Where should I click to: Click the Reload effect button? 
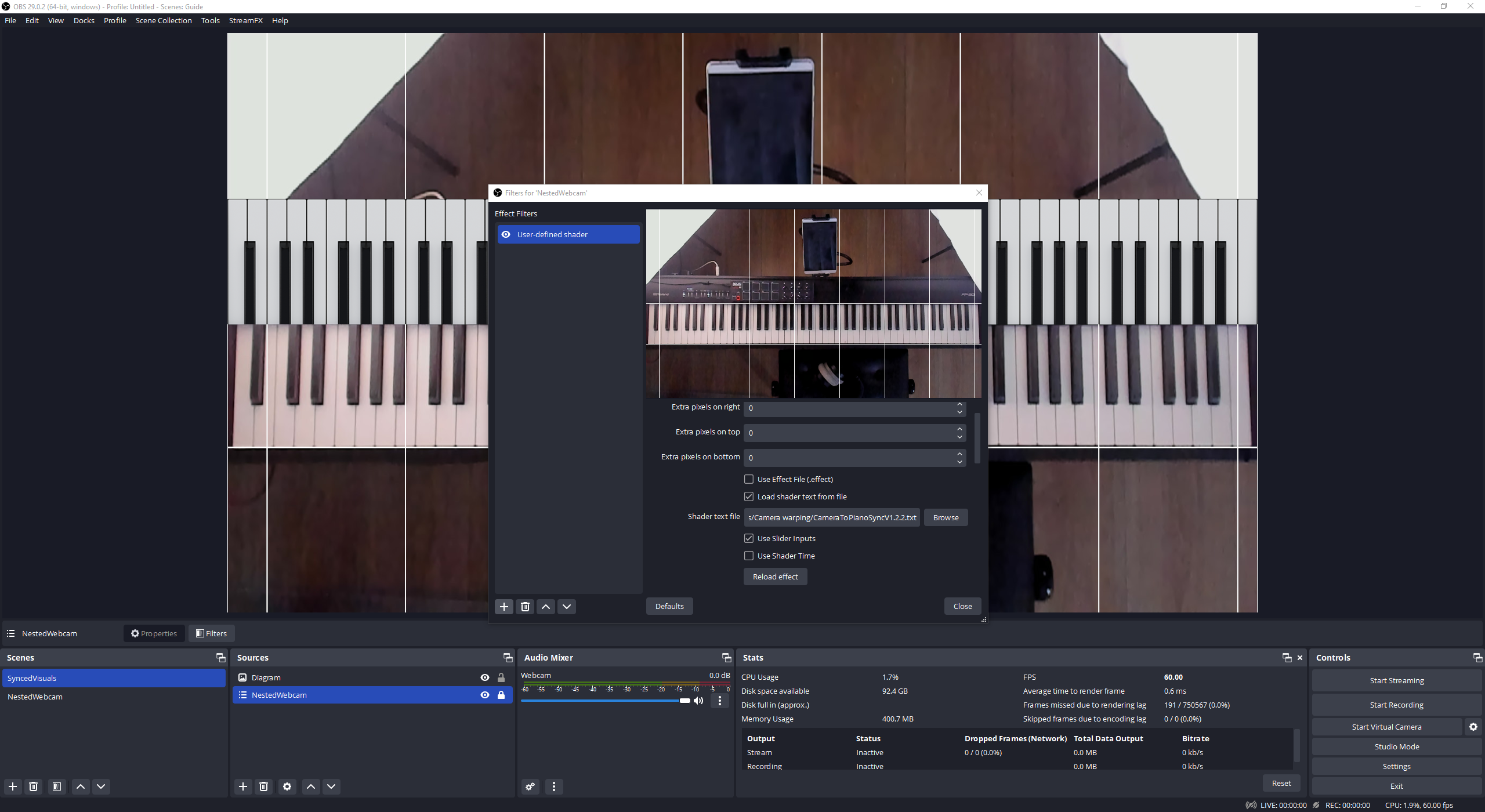(775, 577)
